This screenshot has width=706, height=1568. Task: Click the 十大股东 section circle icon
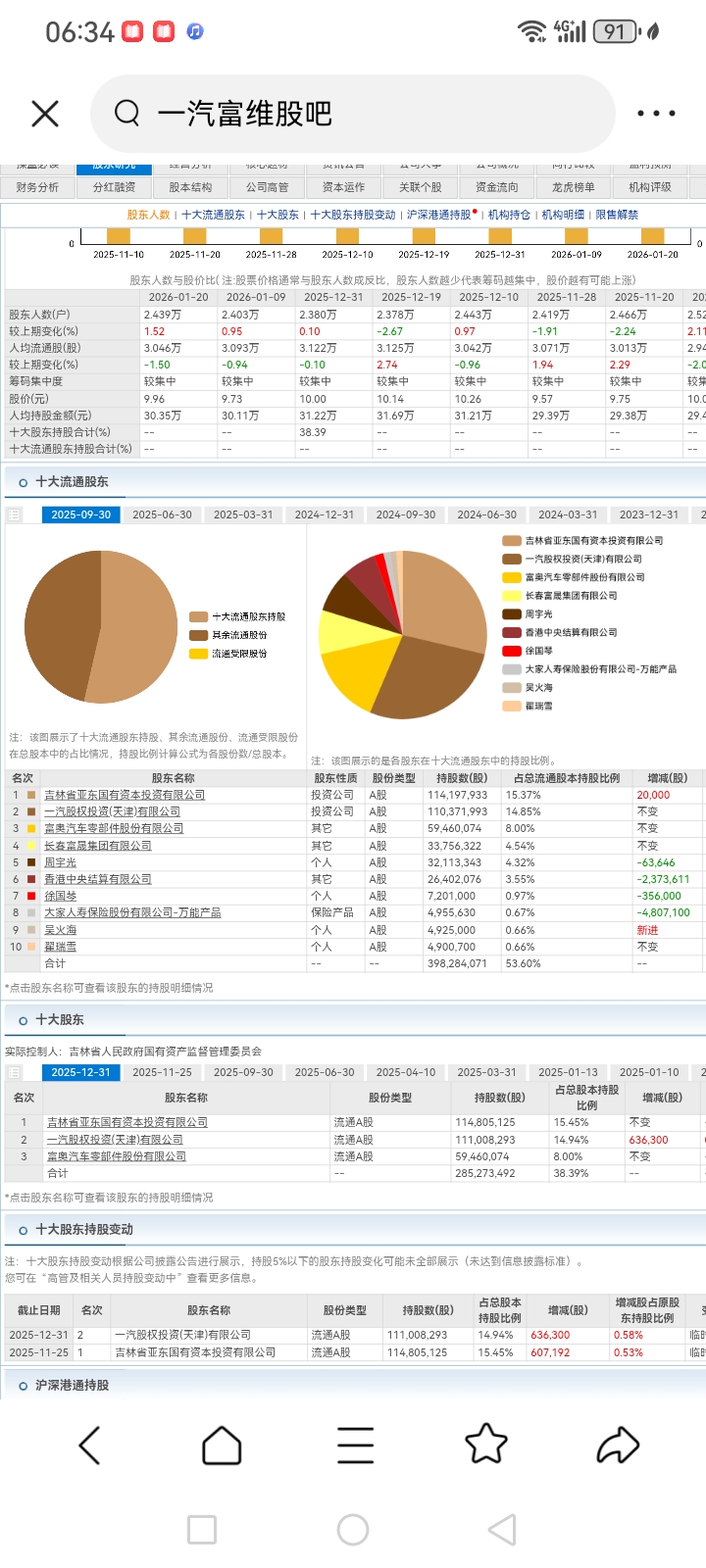23,1020
